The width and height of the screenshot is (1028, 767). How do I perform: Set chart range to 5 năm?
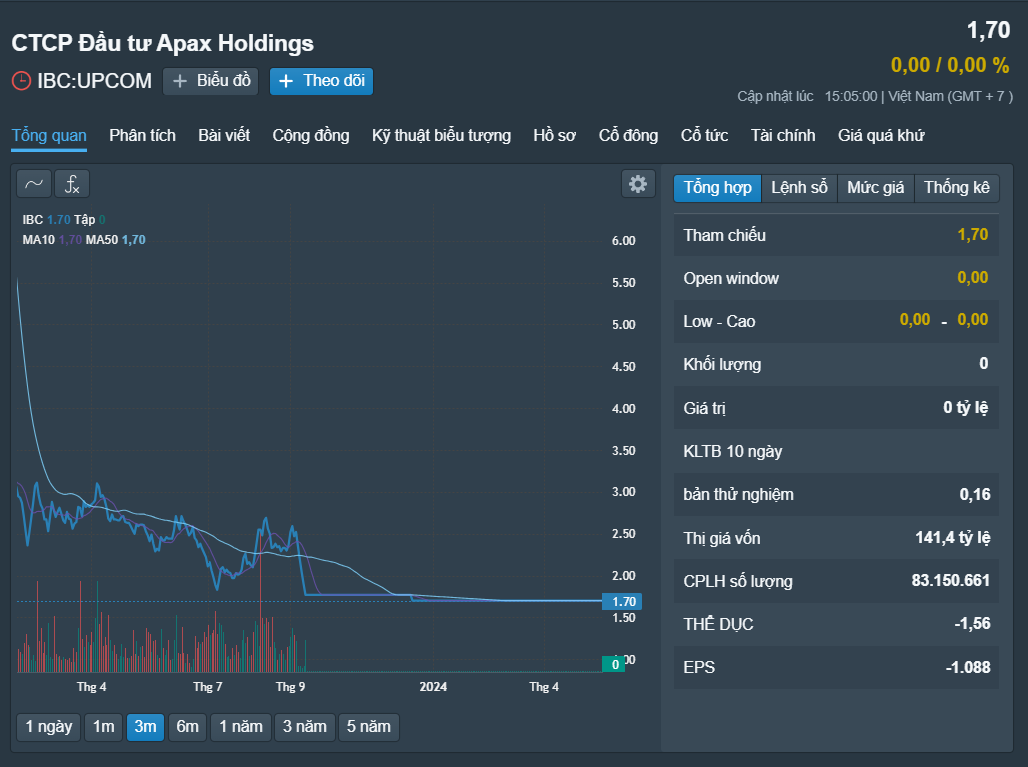point(368,727)
